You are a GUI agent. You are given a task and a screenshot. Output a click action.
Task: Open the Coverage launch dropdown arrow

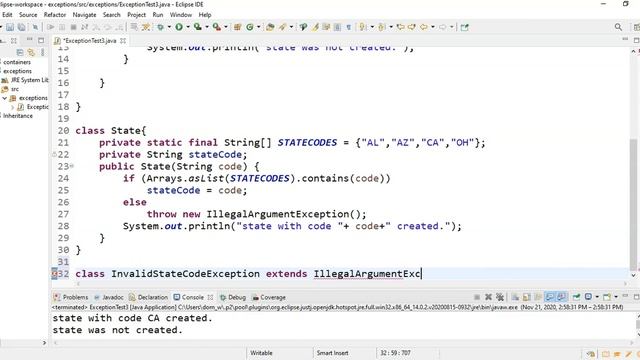[x=207, y=27]
